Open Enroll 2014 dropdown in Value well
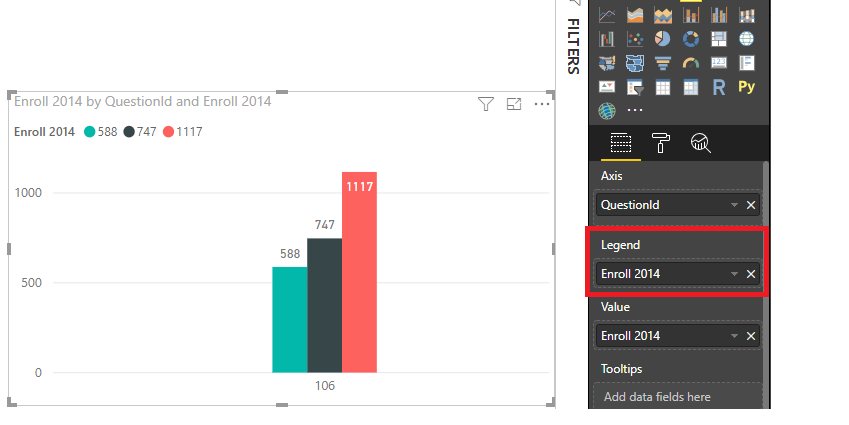 pos(734,336)
